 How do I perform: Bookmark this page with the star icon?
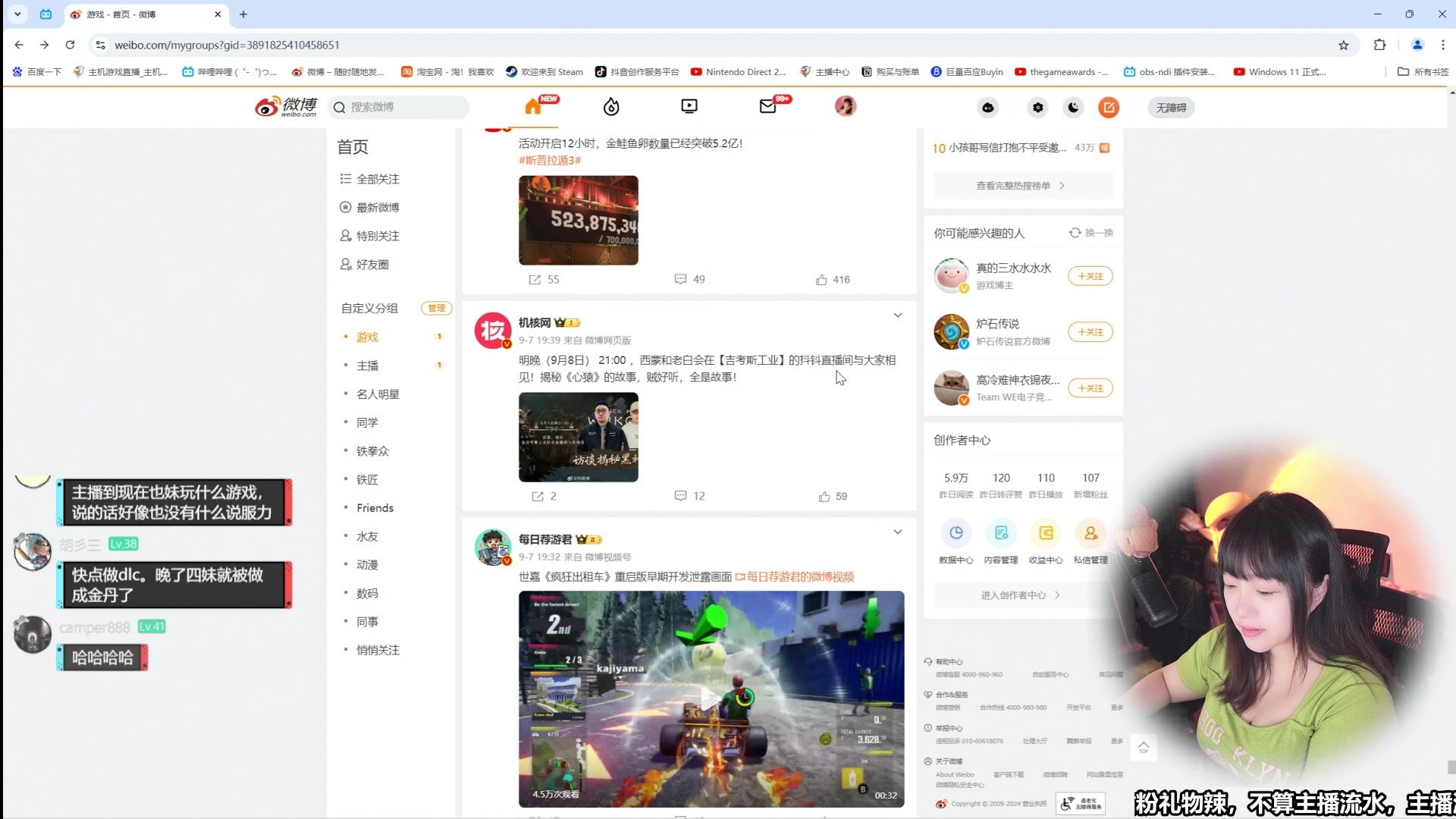tap(1343, 45)
